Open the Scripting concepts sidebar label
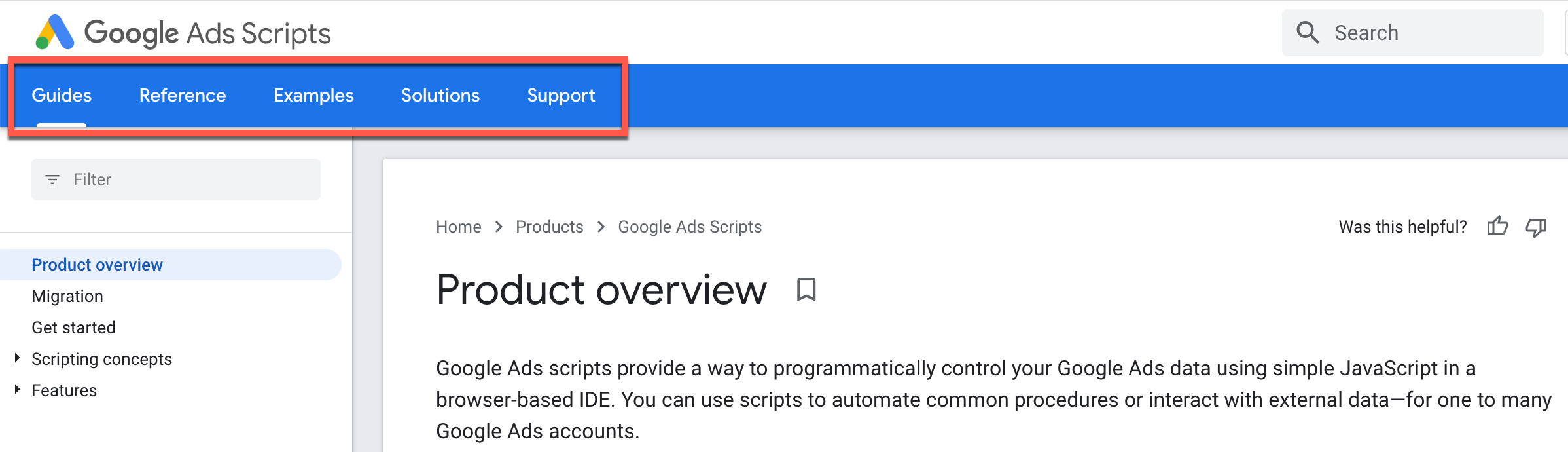 tap(101, 359)
